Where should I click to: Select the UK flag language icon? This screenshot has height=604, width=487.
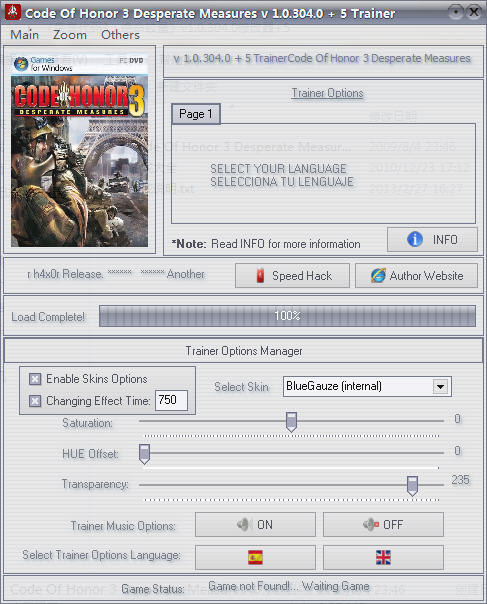click(383, 557)
